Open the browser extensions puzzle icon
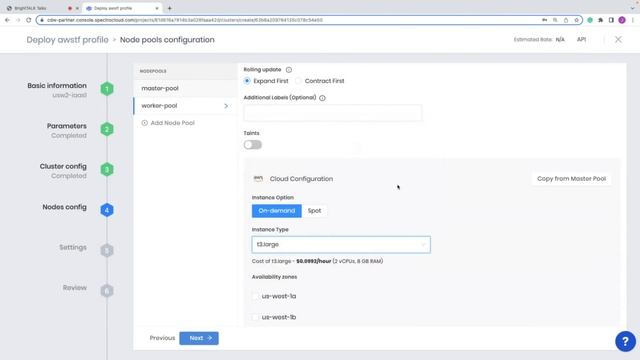This screenshot has height=360, width=640. [600, 20]
